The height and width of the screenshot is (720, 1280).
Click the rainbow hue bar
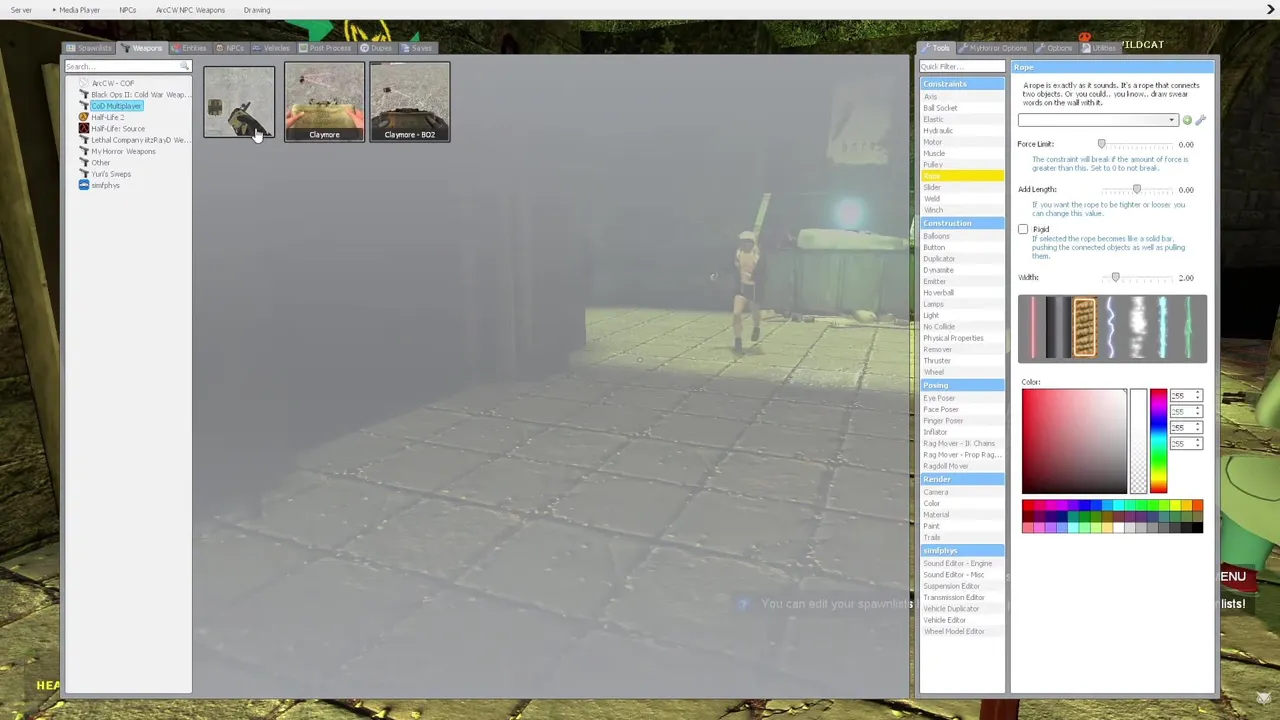coord(1158,441)
